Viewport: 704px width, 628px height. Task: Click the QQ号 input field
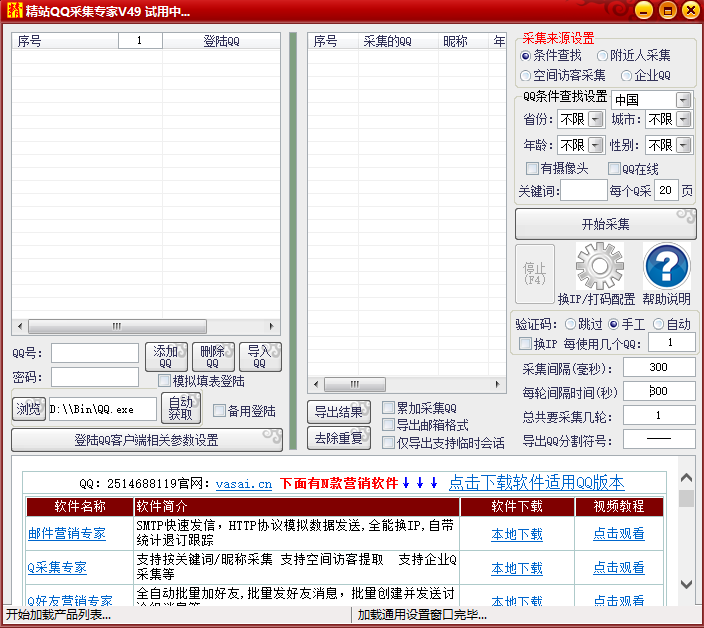click(95, 353)
